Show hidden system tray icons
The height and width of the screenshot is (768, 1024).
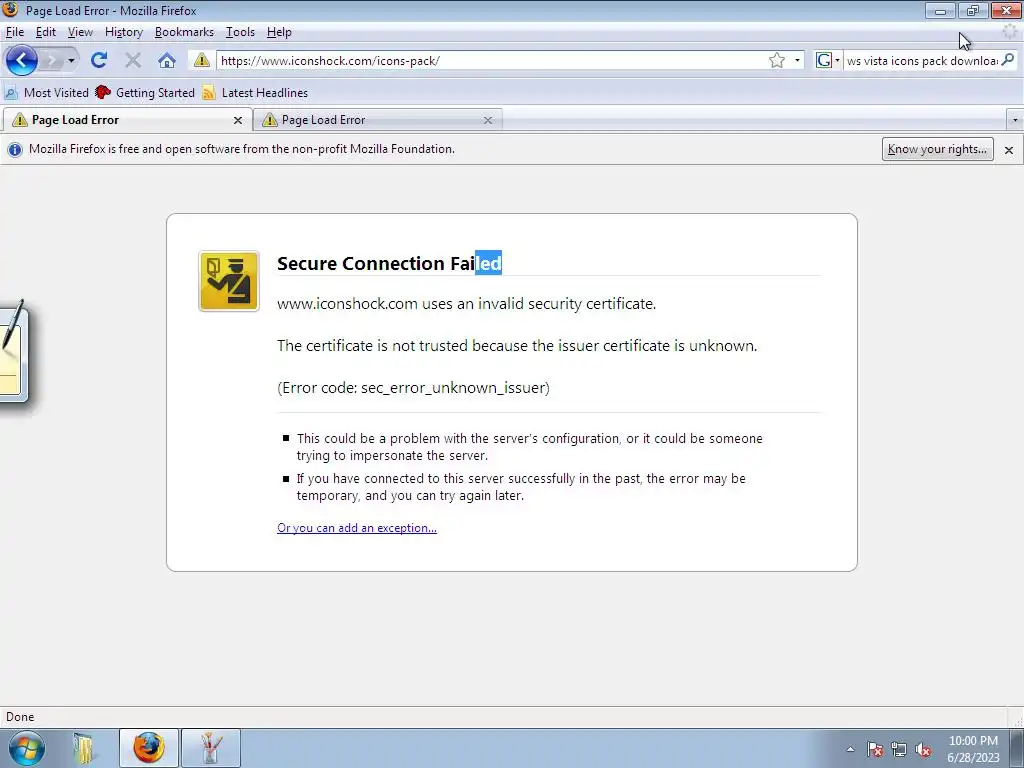pyautogui.click(x=850, y=749)
